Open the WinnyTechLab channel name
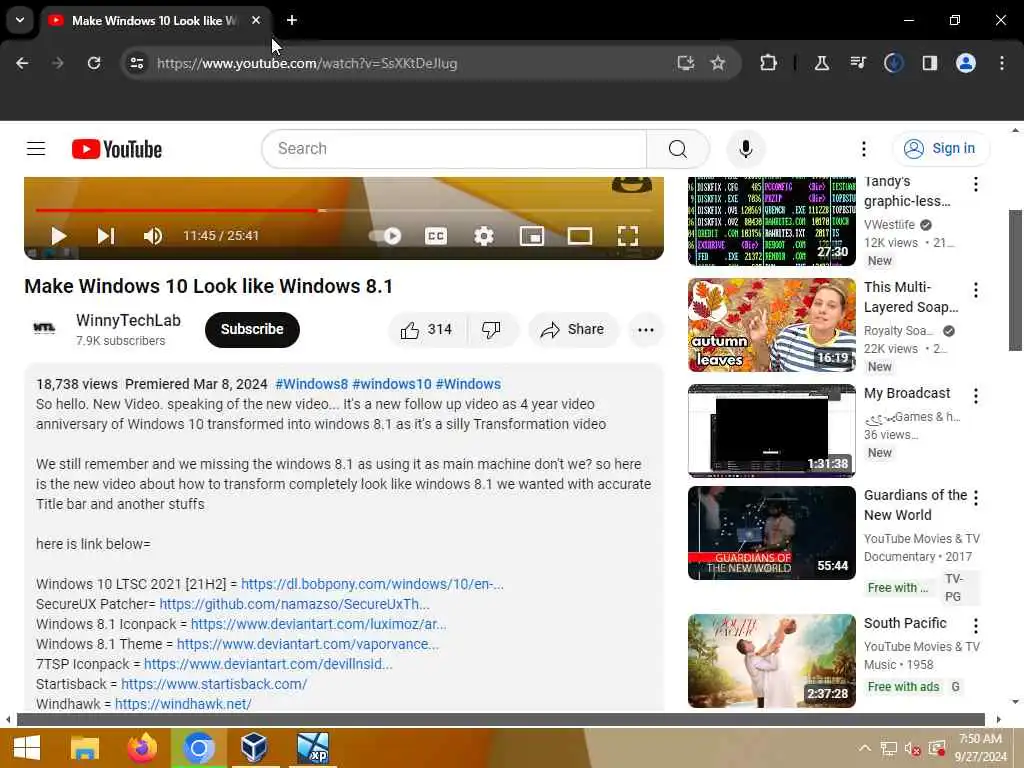The image size is (1024, 768). (x=128, y=321)
